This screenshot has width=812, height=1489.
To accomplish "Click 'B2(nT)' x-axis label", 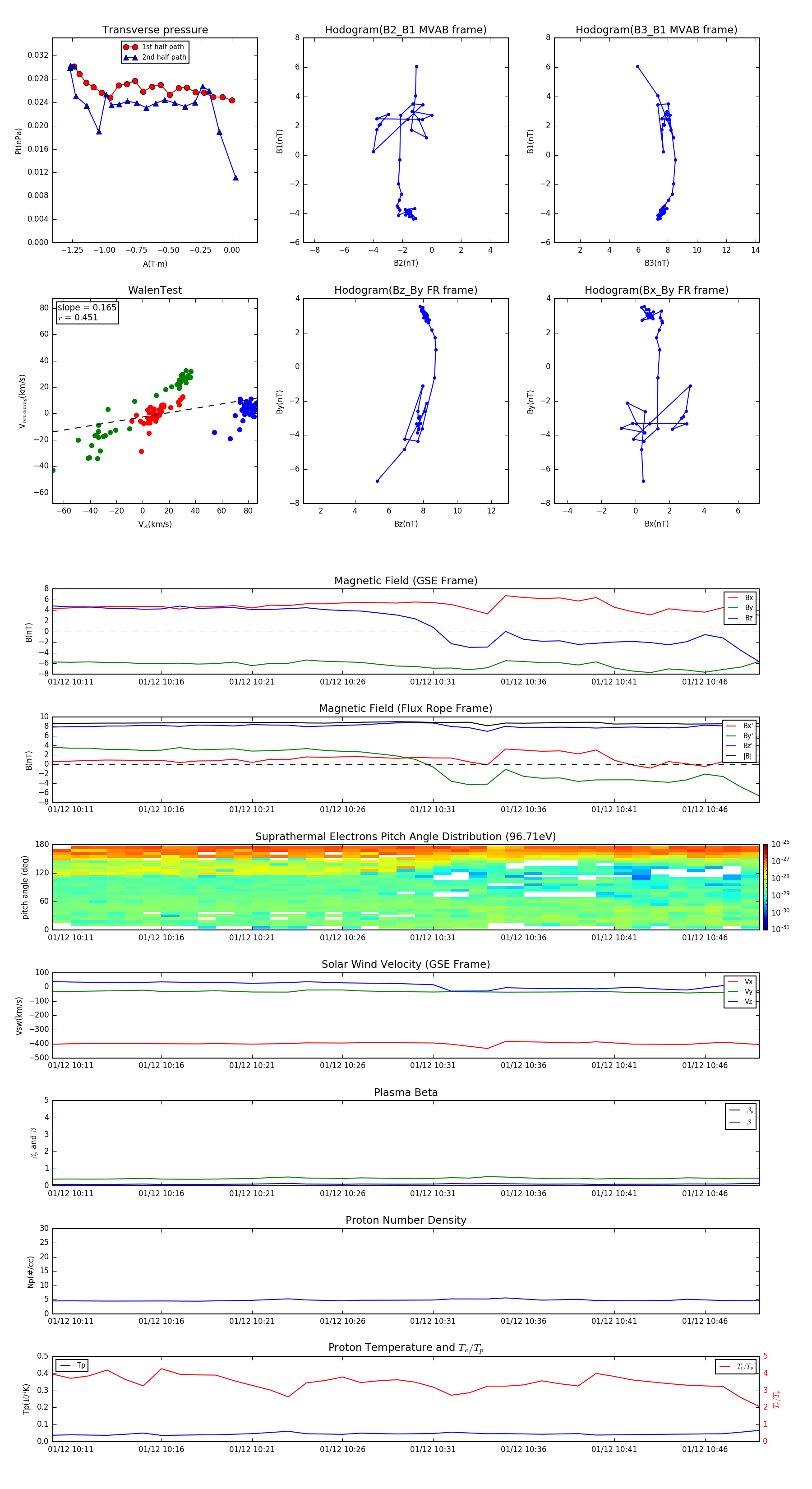I will coord(406,263).
